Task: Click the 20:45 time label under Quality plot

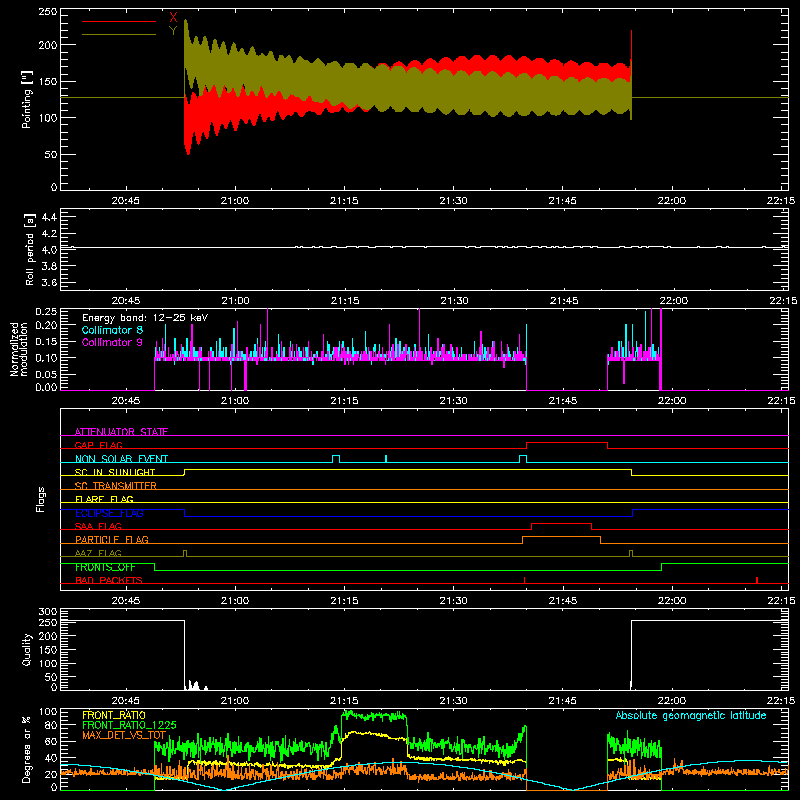Action: [x=126, y=701]
